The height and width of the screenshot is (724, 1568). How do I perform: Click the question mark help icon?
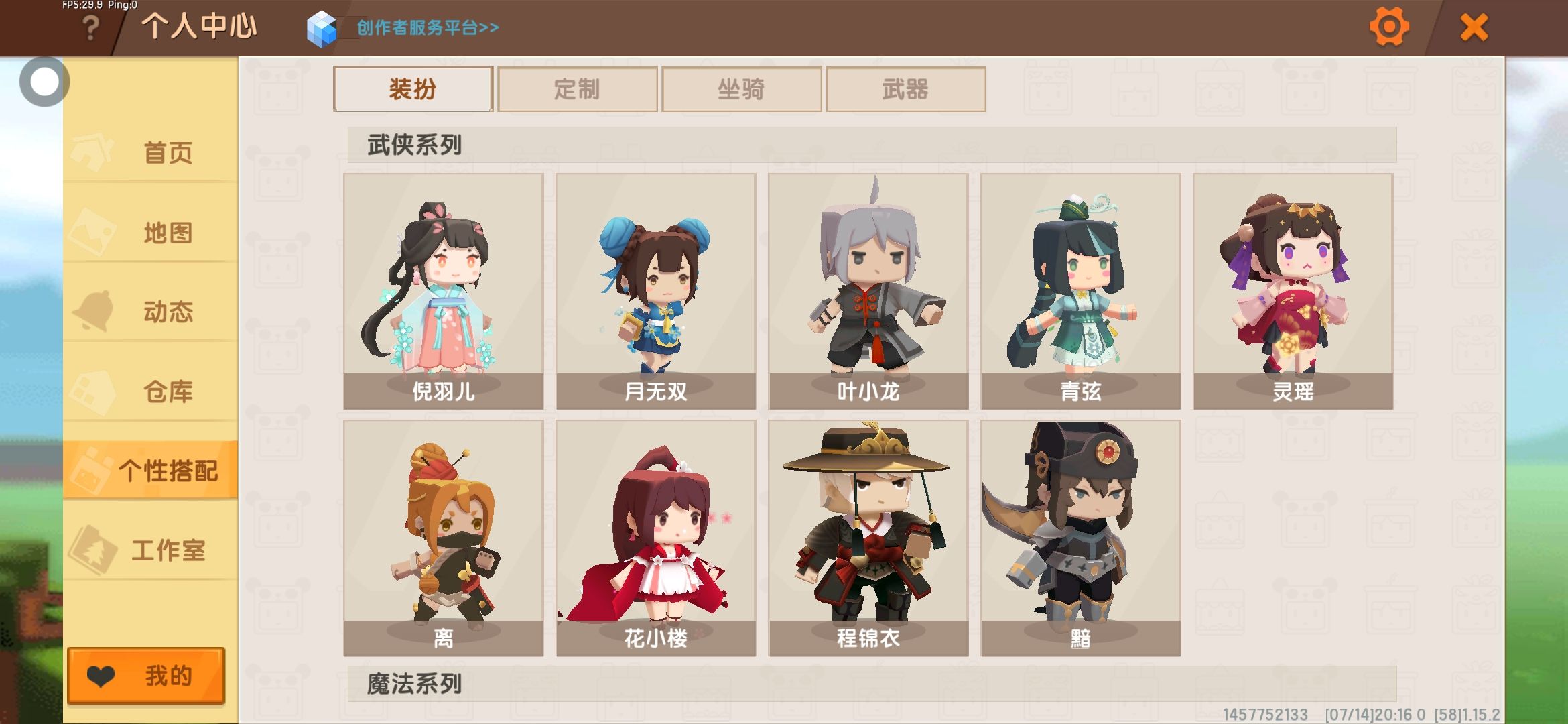pos(90,28)
